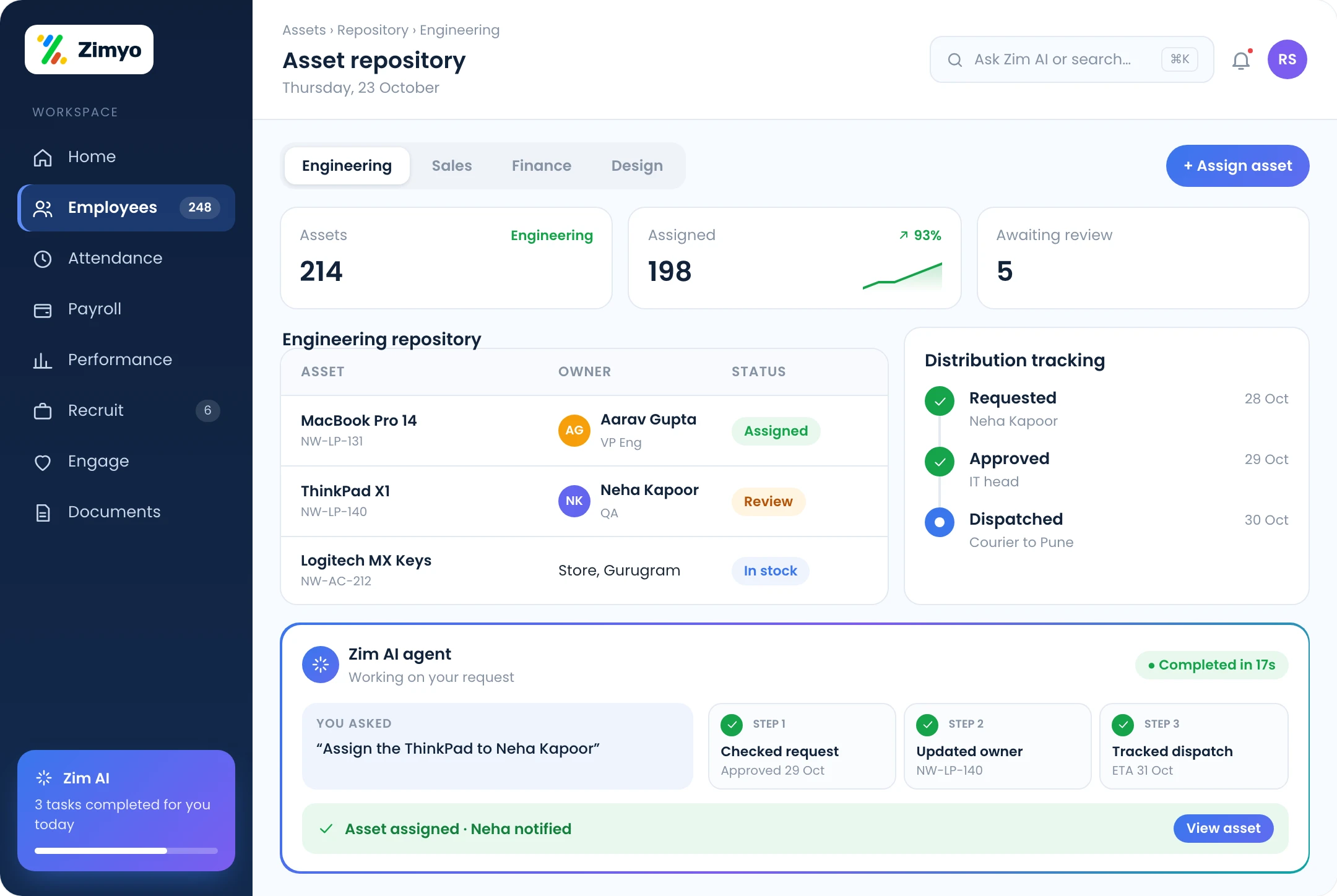Screen dimensions: 1337x896
Task: Click the Performance bar chart icon
Action: coord(43,360)
